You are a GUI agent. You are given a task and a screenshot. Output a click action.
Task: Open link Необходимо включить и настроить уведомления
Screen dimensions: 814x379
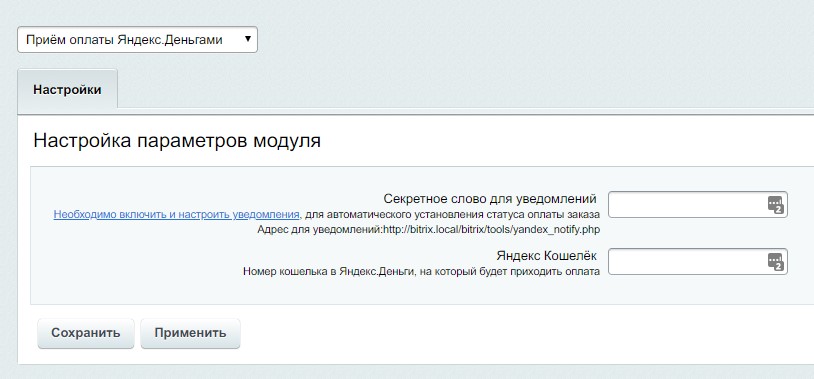[177, 214]
